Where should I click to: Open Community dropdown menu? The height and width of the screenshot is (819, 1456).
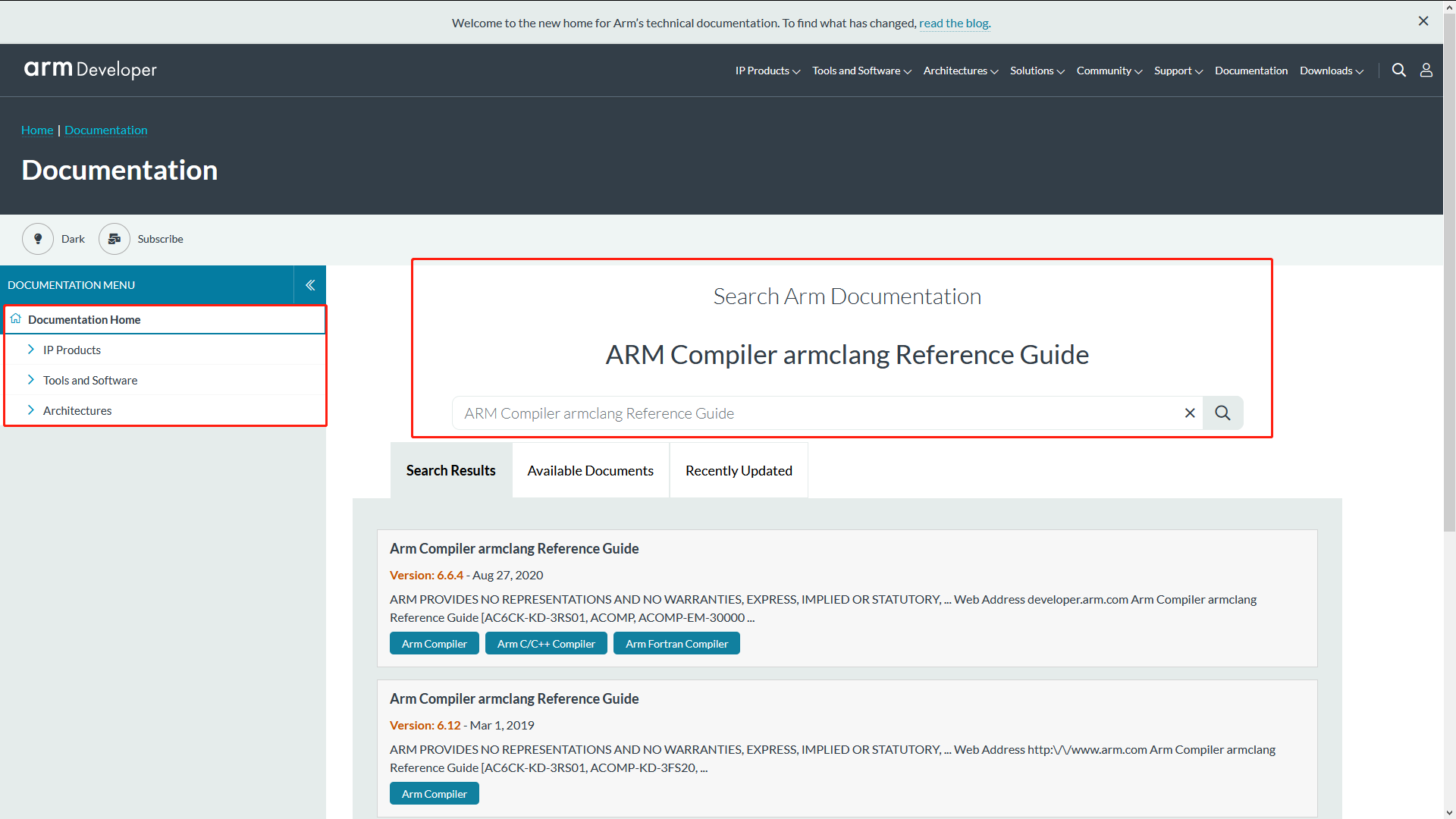click(x=1109, y=71)
